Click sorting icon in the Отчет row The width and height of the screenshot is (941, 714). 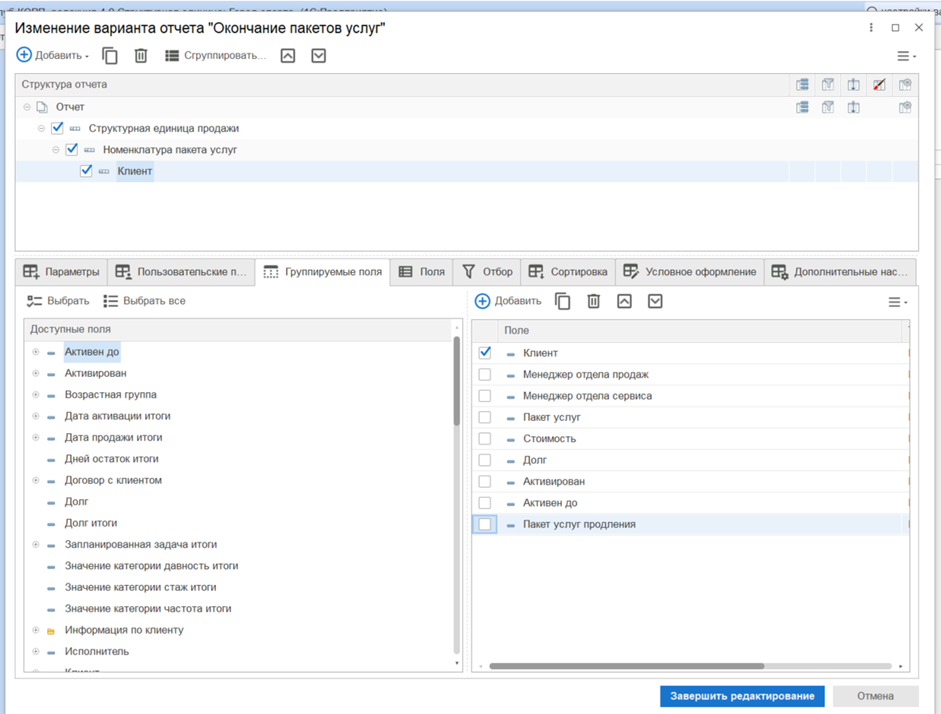tap(853, 107)
